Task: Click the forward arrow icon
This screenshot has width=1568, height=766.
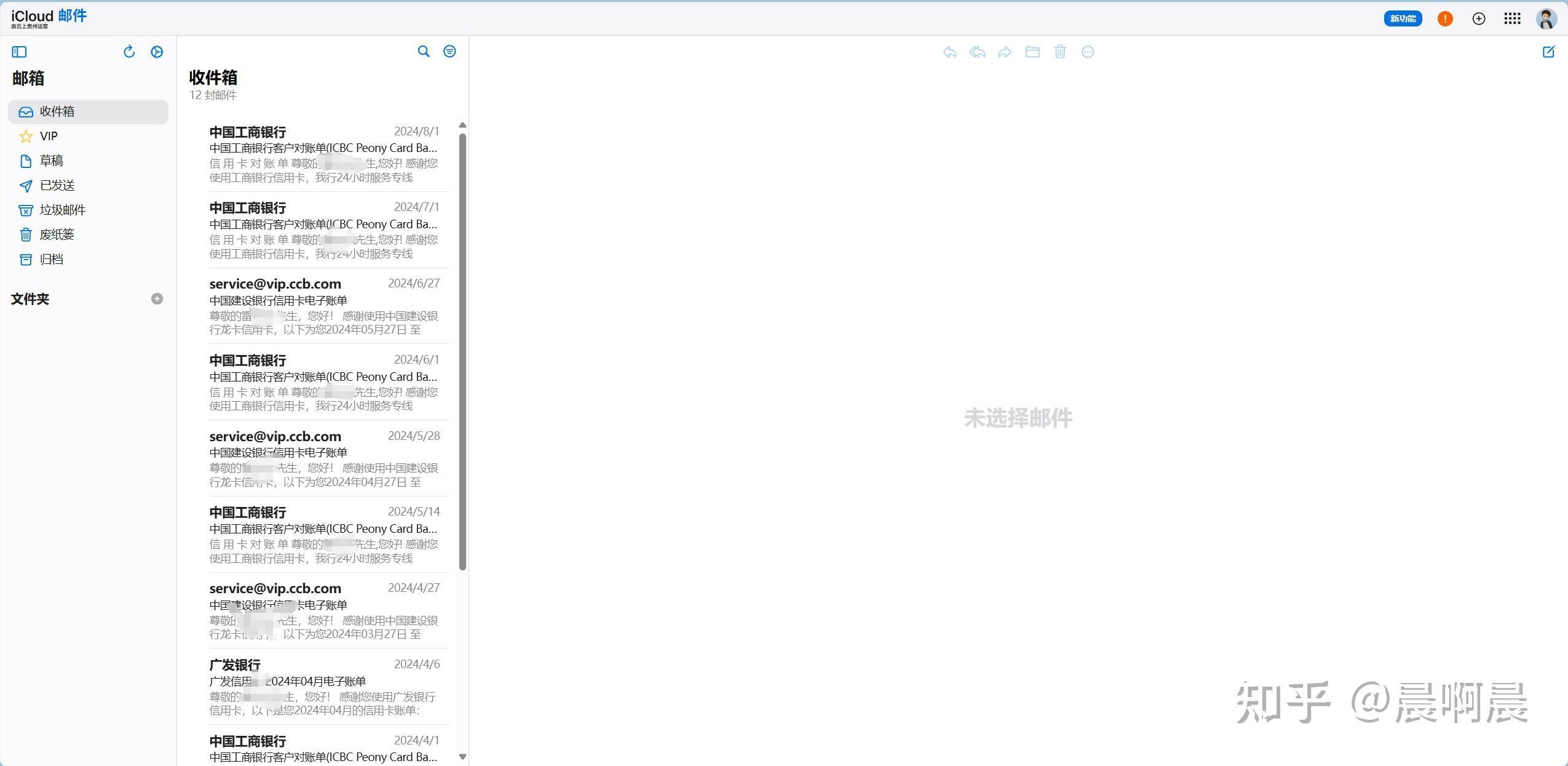Action: (1005, 52)
